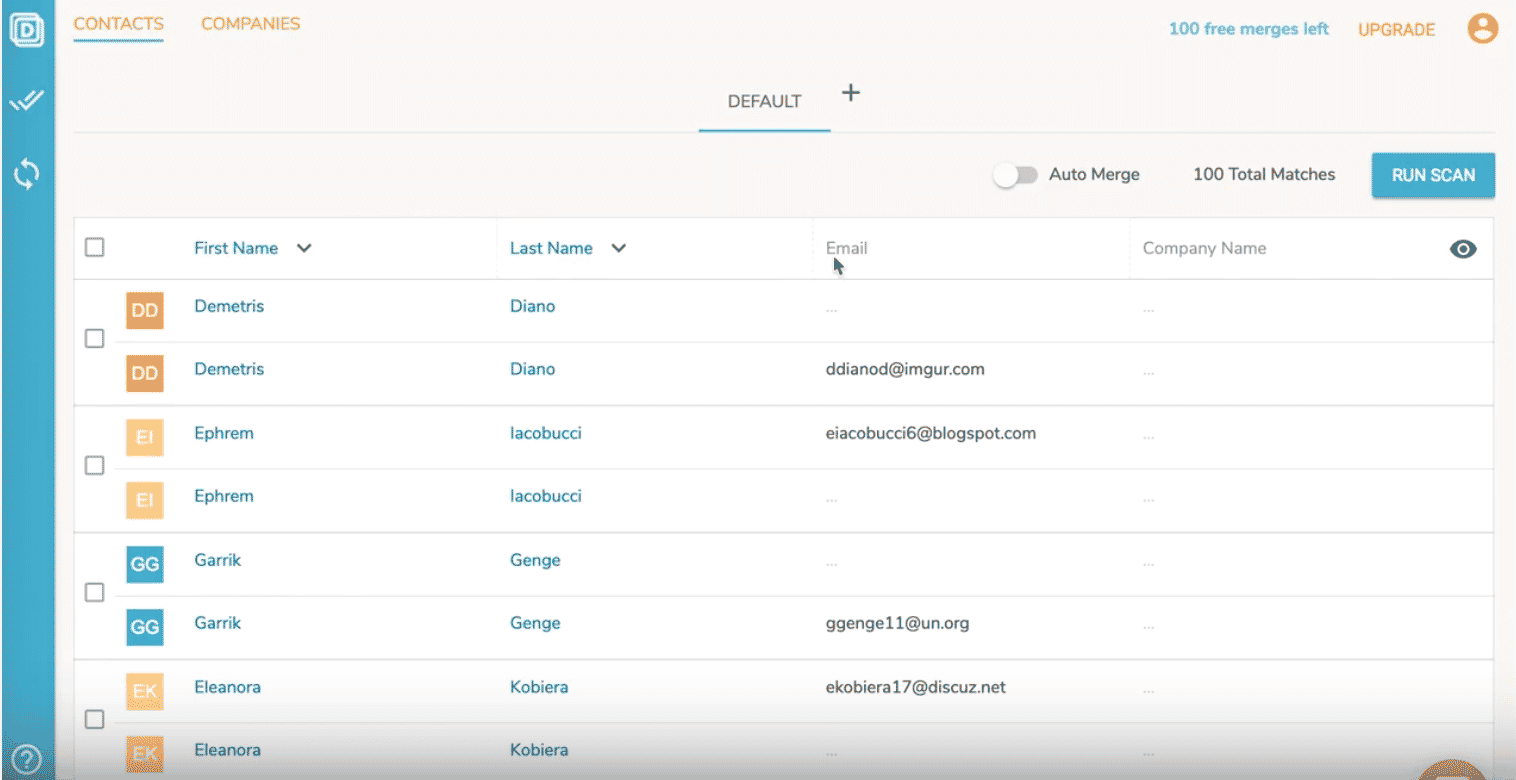This screenshot has width=1516, height=780.
Task: Check the Demetris Diano match checkbox
Action: tap(94, 339)
